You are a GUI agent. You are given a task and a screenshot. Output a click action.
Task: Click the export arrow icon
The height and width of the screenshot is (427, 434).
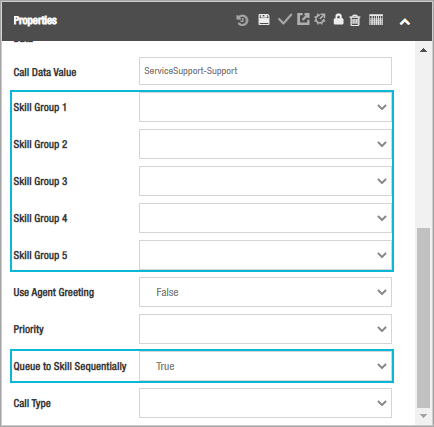click(303, 19)
